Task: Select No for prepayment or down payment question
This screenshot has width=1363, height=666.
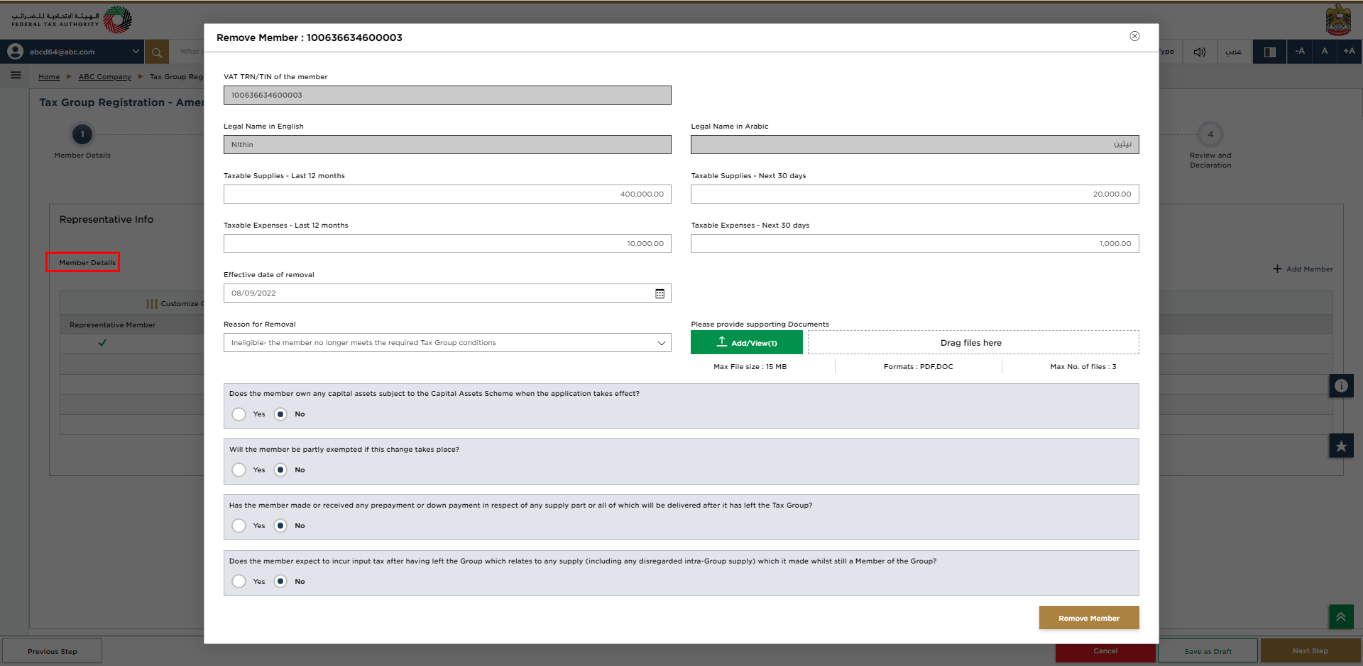Action: click(280, 525)
